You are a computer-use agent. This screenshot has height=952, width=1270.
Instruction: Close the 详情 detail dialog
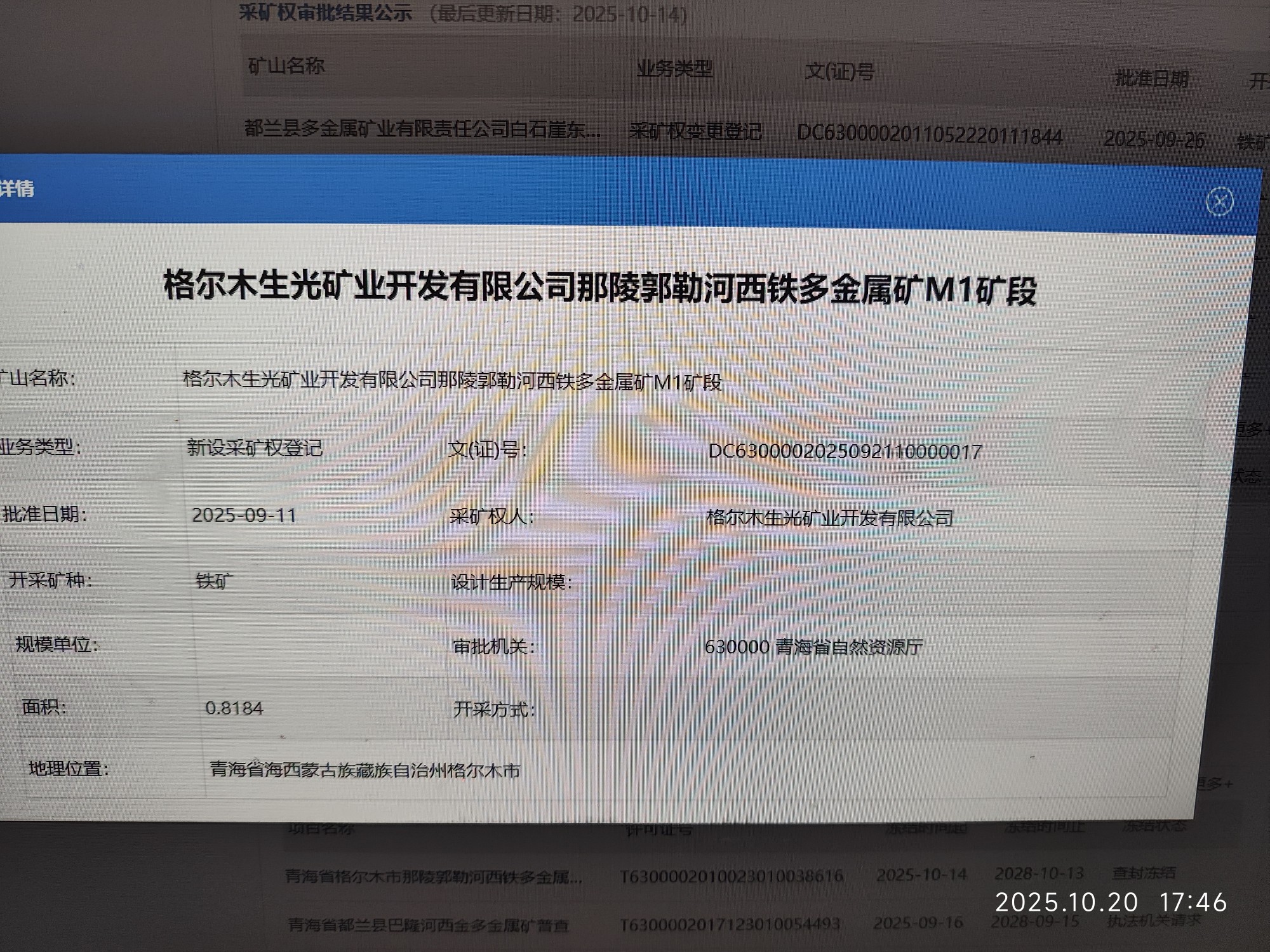click(x=1219, y=202)
